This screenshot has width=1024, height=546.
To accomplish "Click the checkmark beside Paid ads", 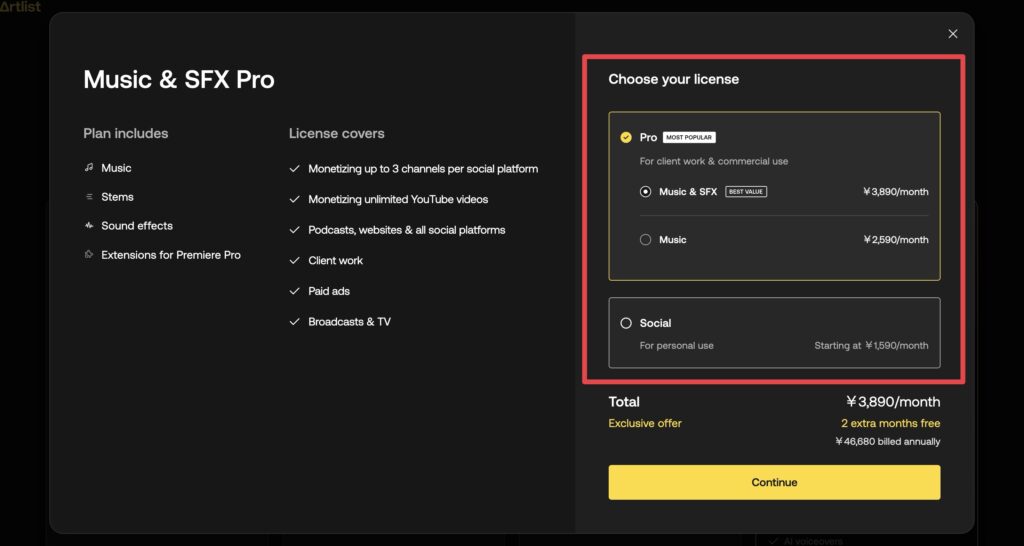I will (x=295, y=291).
